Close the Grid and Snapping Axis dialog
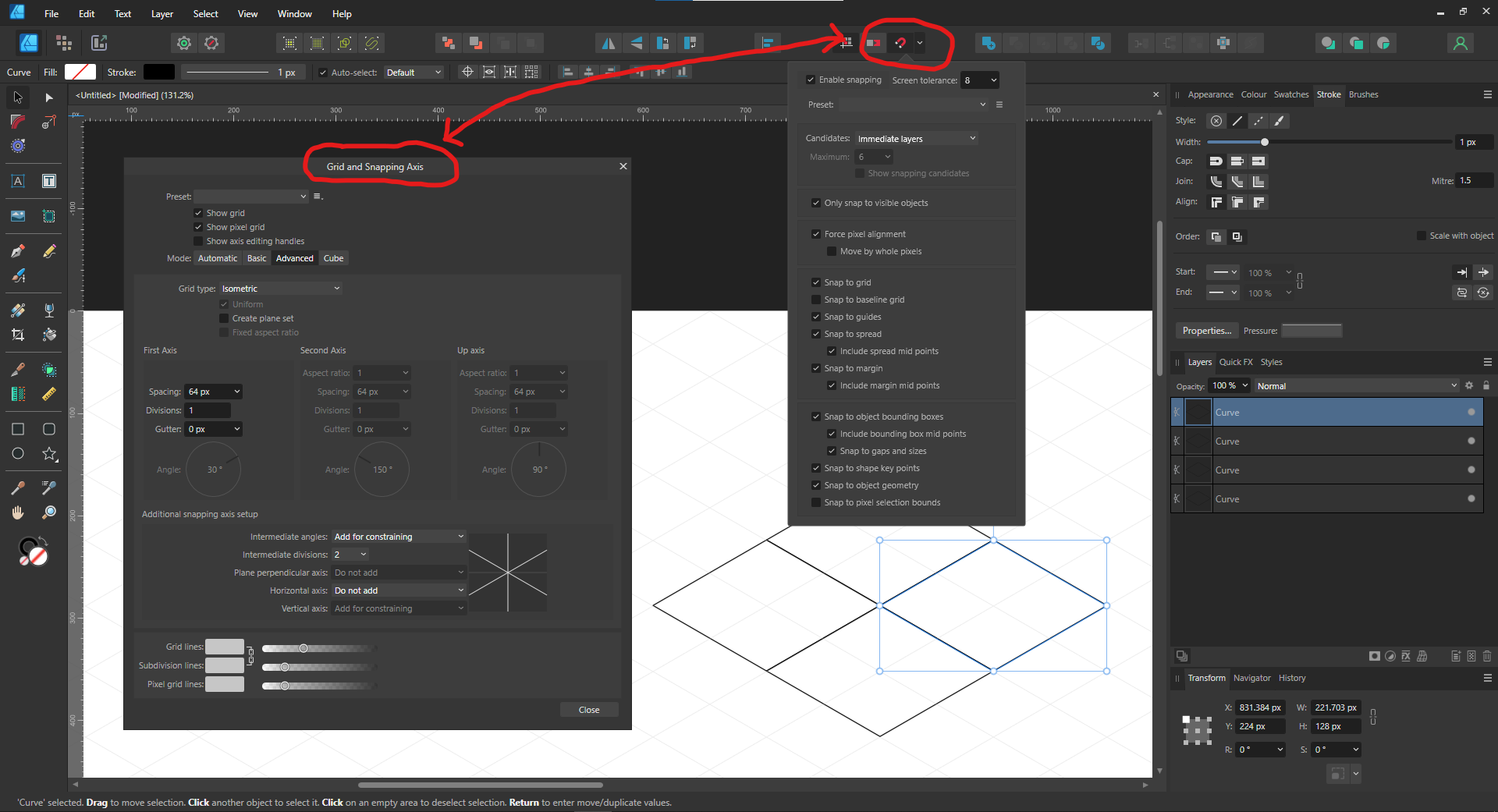The height and width of the screenshot is (812, 1498). 623,166
